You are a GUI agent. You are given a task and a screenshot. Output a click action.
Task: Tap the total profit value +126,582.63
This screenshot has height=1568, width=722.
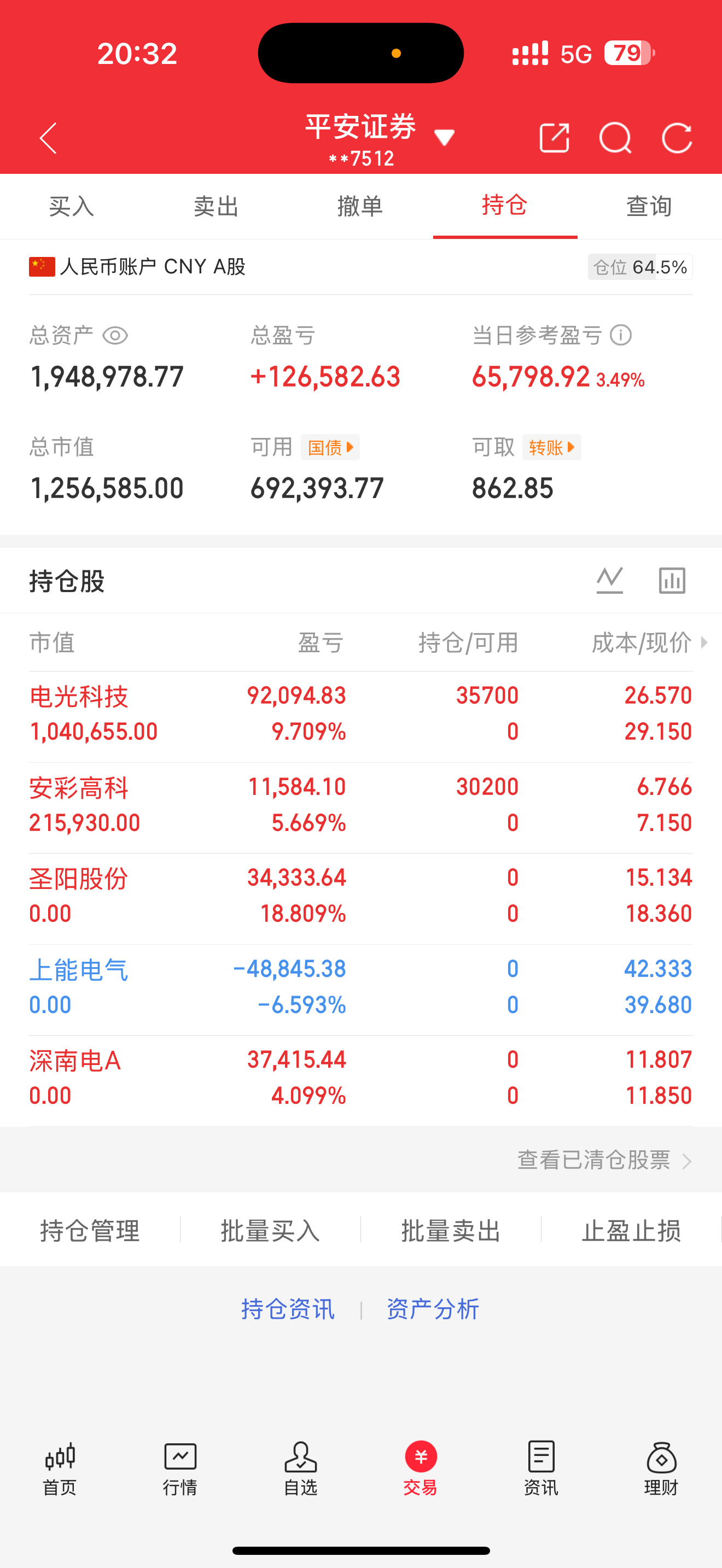[325, 377]
